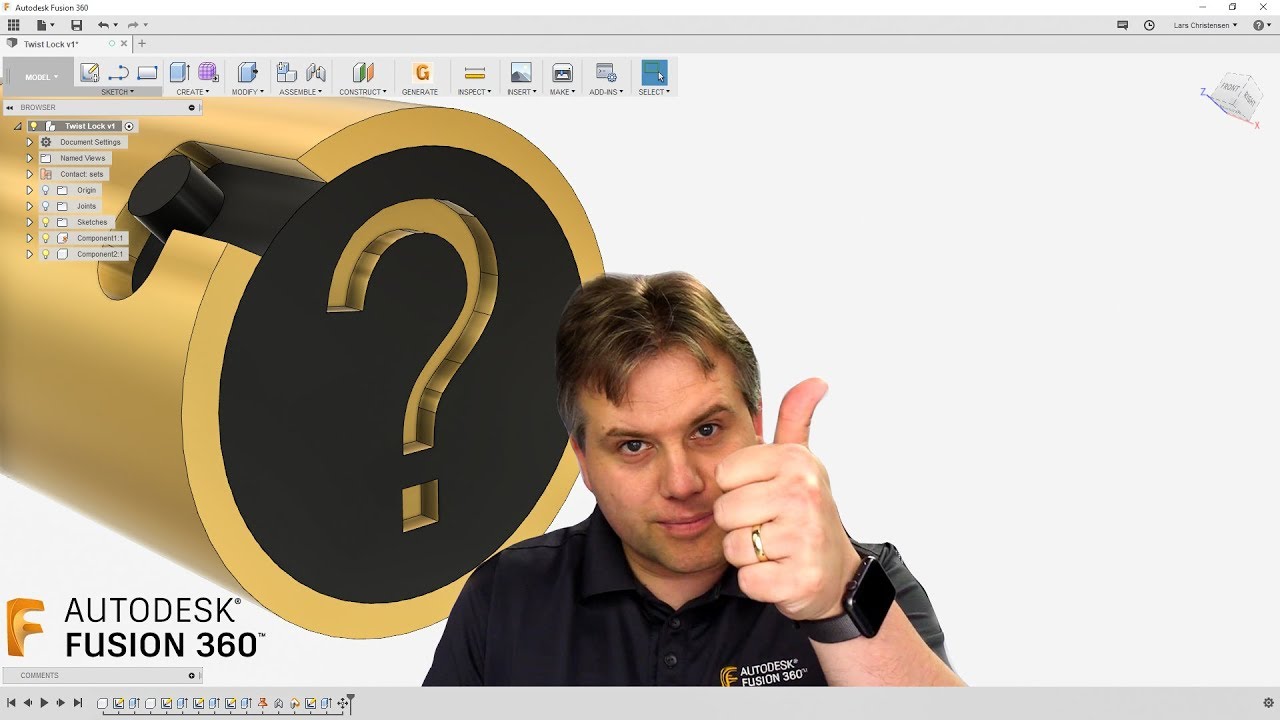Viewport: 1280px width, 720px height.
Task: Expand the Comments panel with the plus button
Action: coord(191,675)
